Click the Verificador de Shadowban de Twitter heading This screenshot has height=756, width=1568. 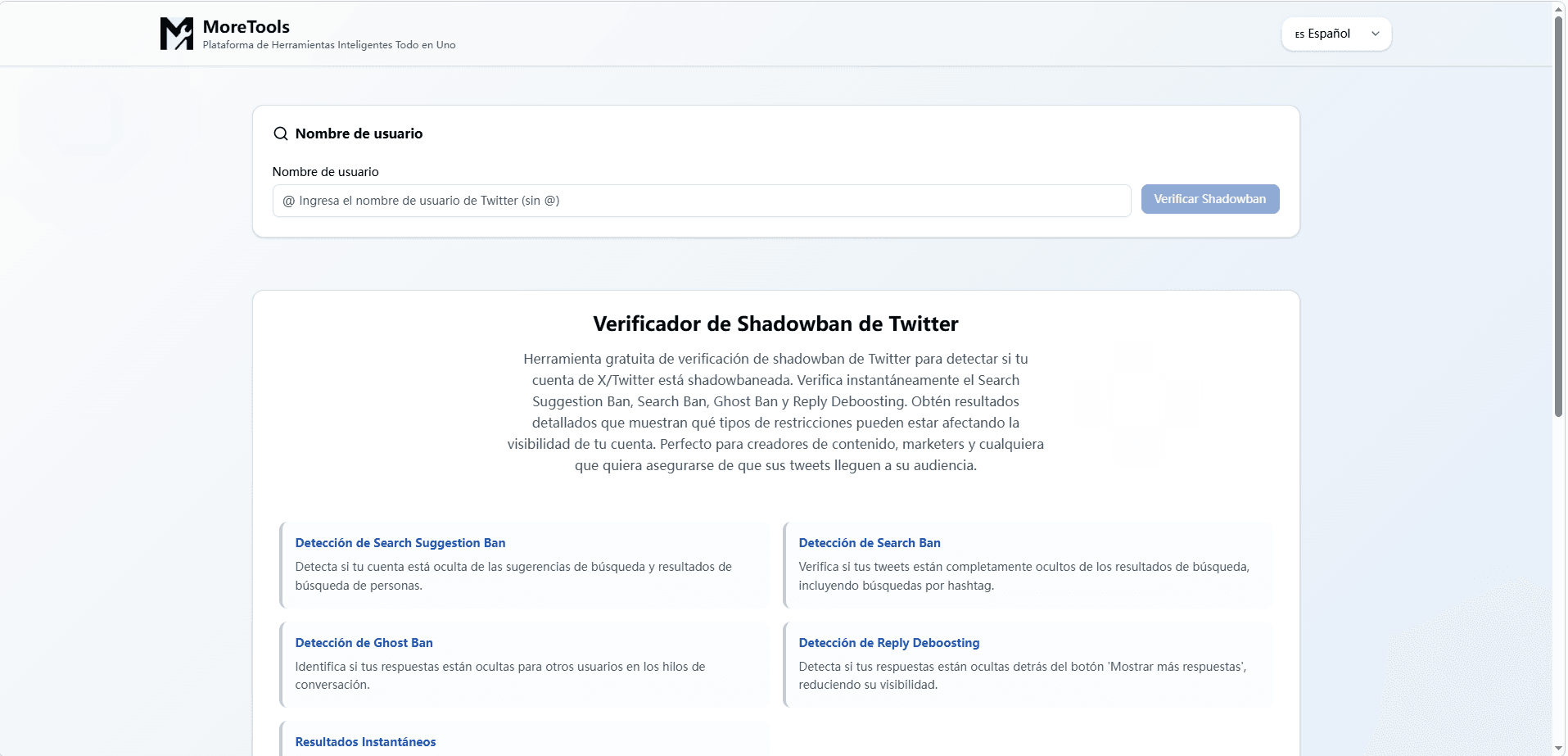[x=775, y=324]
